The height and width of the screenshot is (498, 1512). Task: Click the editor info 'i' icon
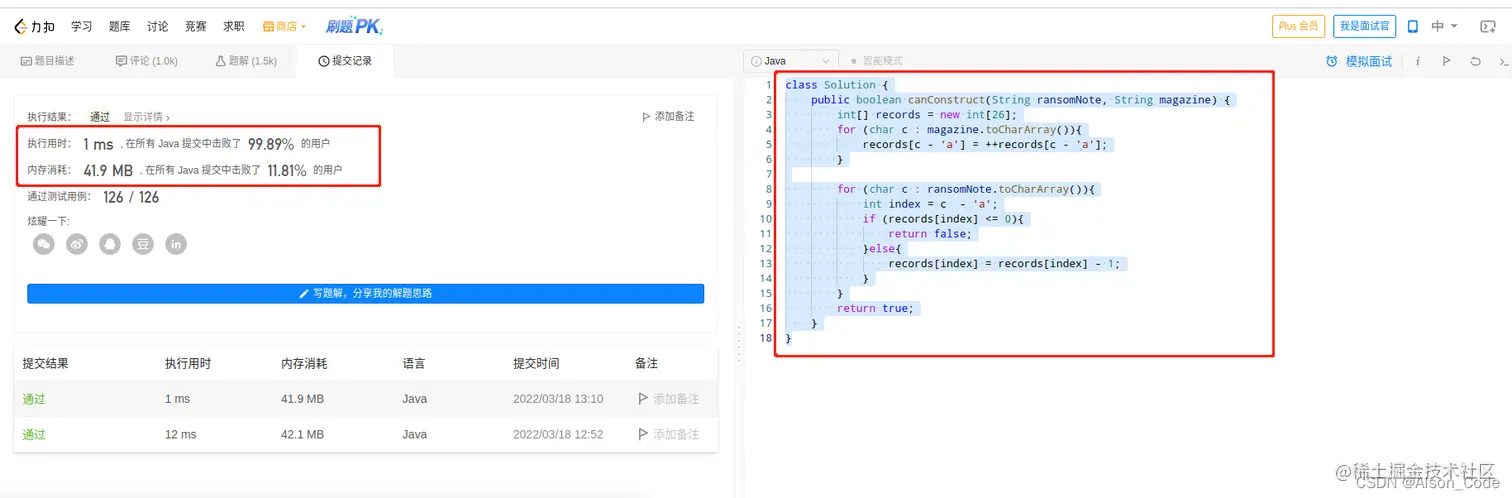[x=1417, y=61]
